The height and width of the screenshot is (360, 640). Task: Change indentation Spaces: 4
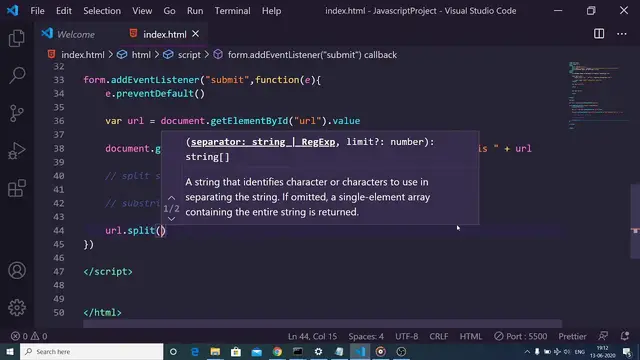pyautogui.click(x=366, y=336)
